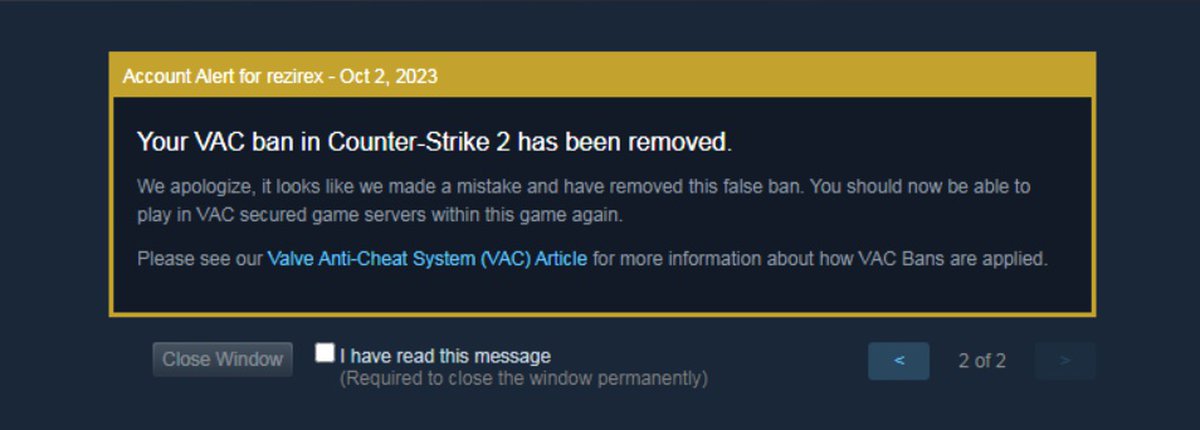Click the "Required to close the window permanently" note
The width and height of the screenshot is (1200, 430).
coord(524,379)
